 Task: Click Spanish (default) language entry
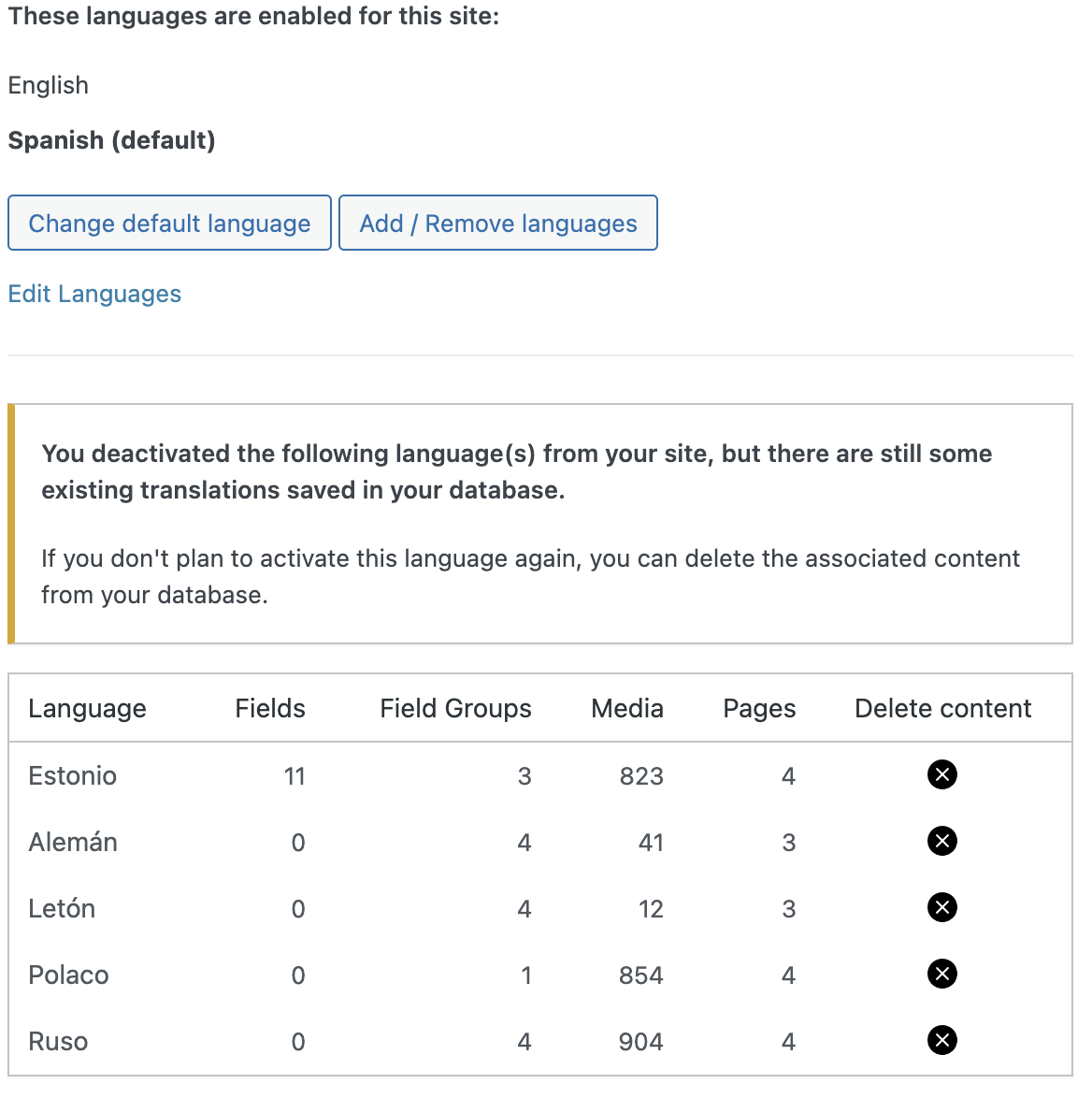coord(111,140)
